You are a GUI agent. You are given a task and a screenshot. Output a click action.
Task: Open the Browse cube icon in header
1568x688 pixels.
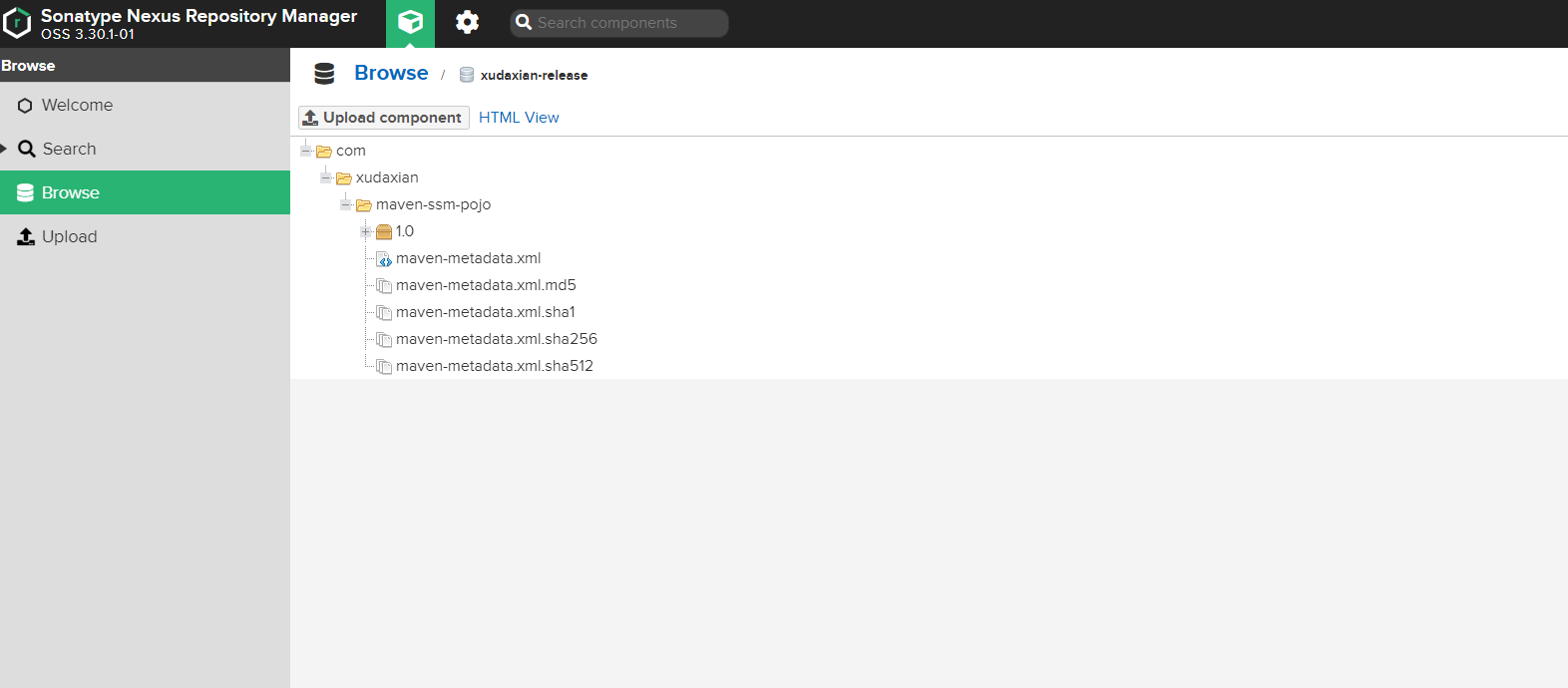pos(410,22)
